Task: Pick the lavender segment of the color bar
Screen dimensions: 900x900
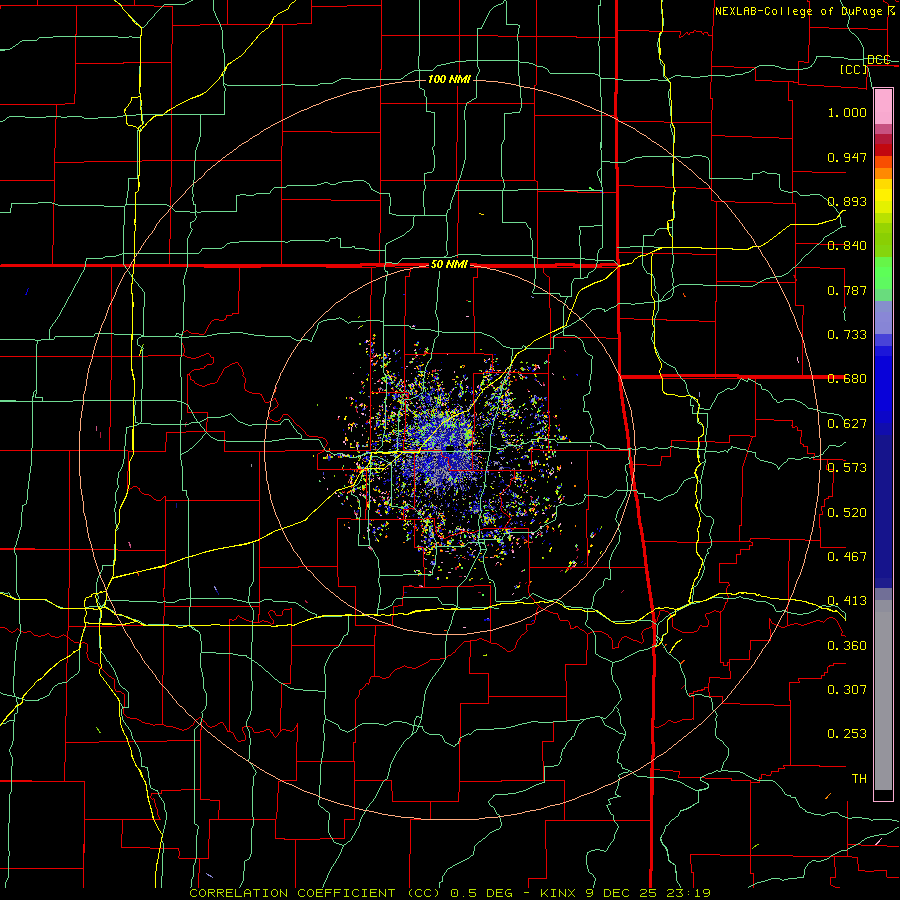Action: pyautogui.click(x=883, y=317)
